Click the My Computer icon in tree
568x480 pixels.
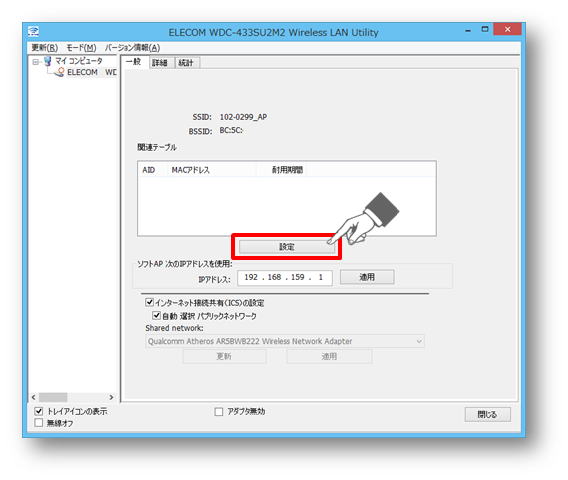tap(48, 61)
